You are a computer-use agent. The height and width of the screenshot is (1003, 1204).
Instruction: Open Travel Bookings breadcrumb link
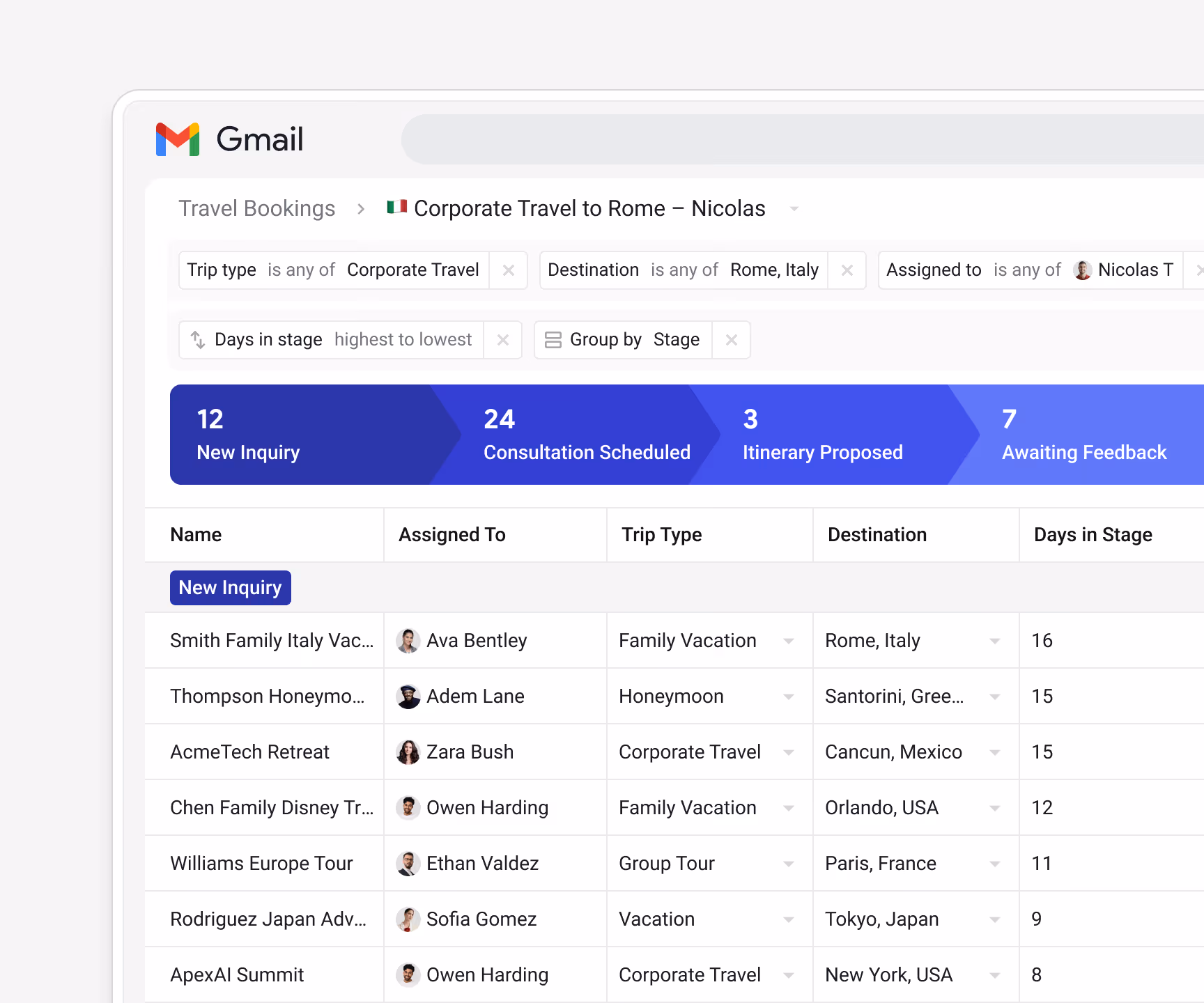pyautogui.click(x=256, y=208)
